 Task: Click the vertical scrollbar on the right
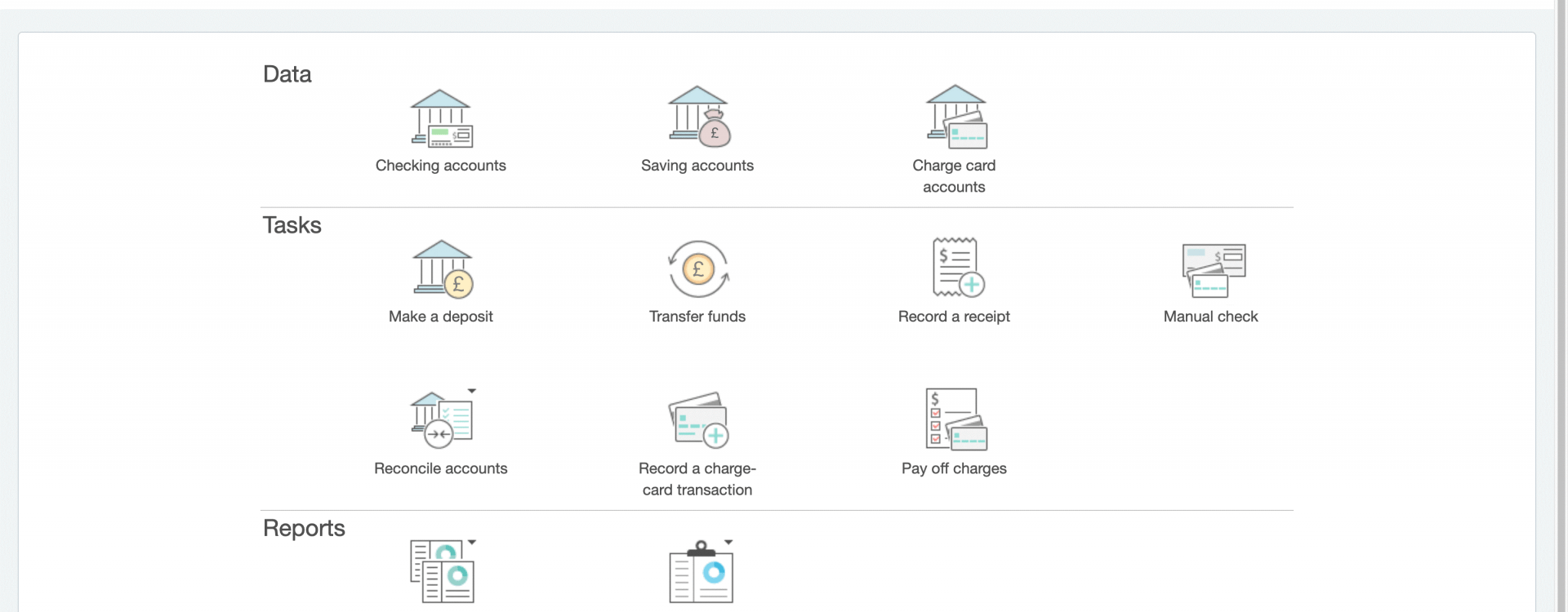click(x=1561, y=306)
